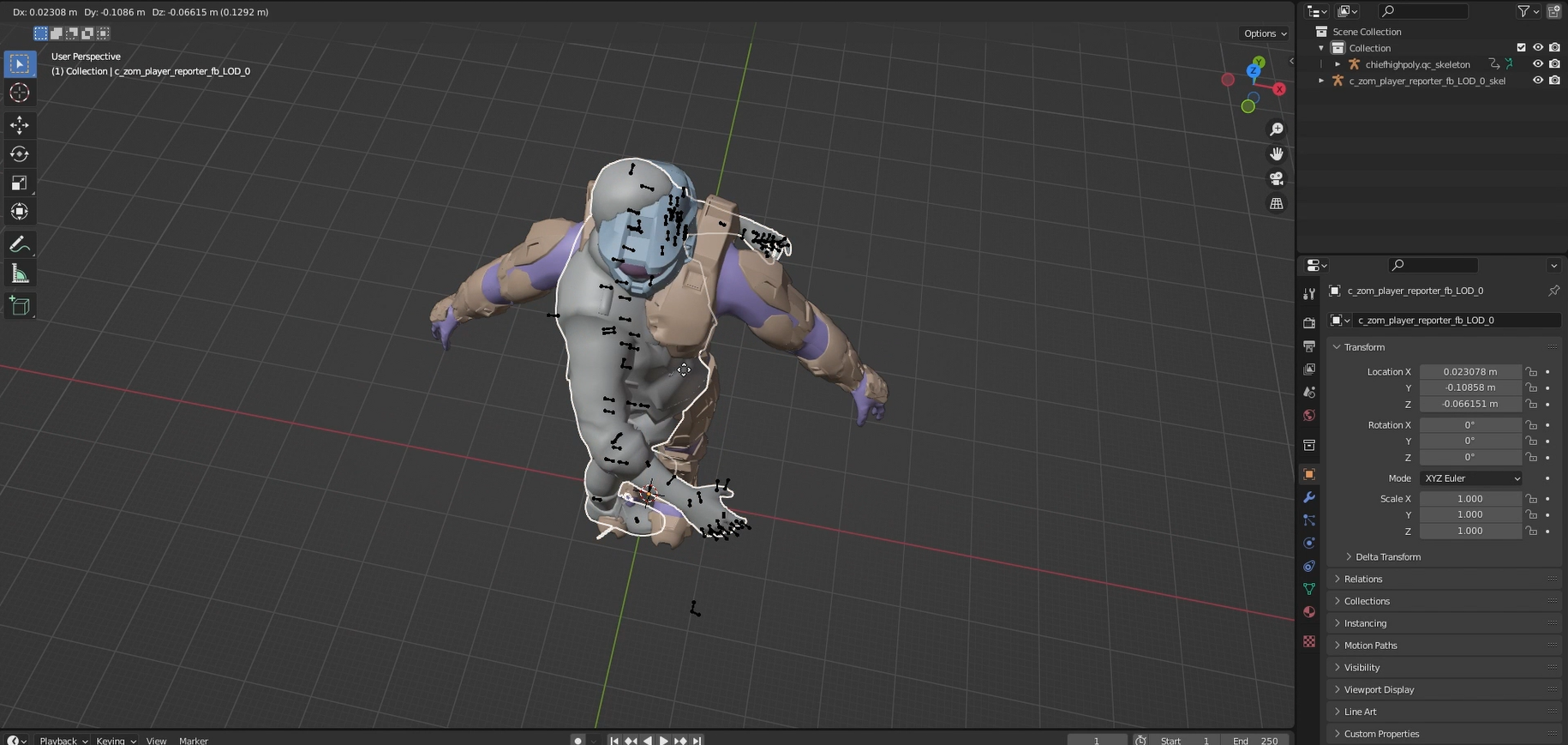Open the Playback menu

click(63, 740)
